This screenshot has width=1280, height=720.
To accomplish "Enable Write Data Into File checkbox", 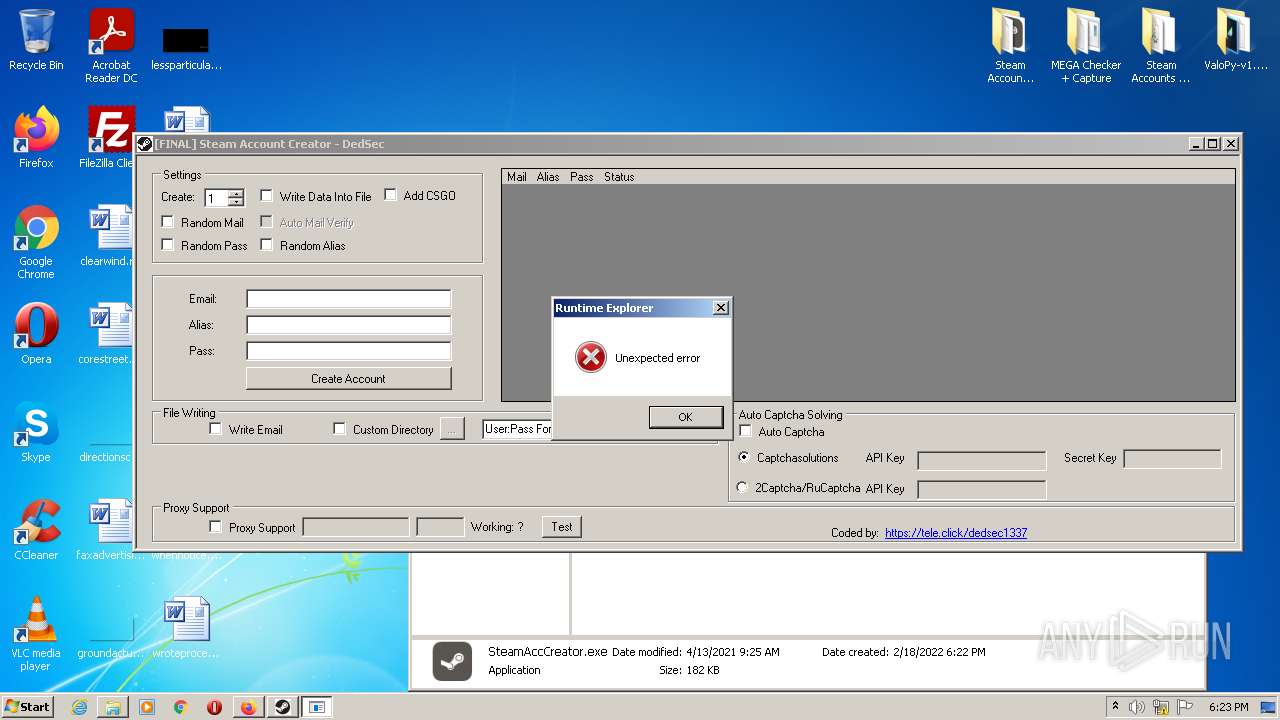I will click(267, 196).
